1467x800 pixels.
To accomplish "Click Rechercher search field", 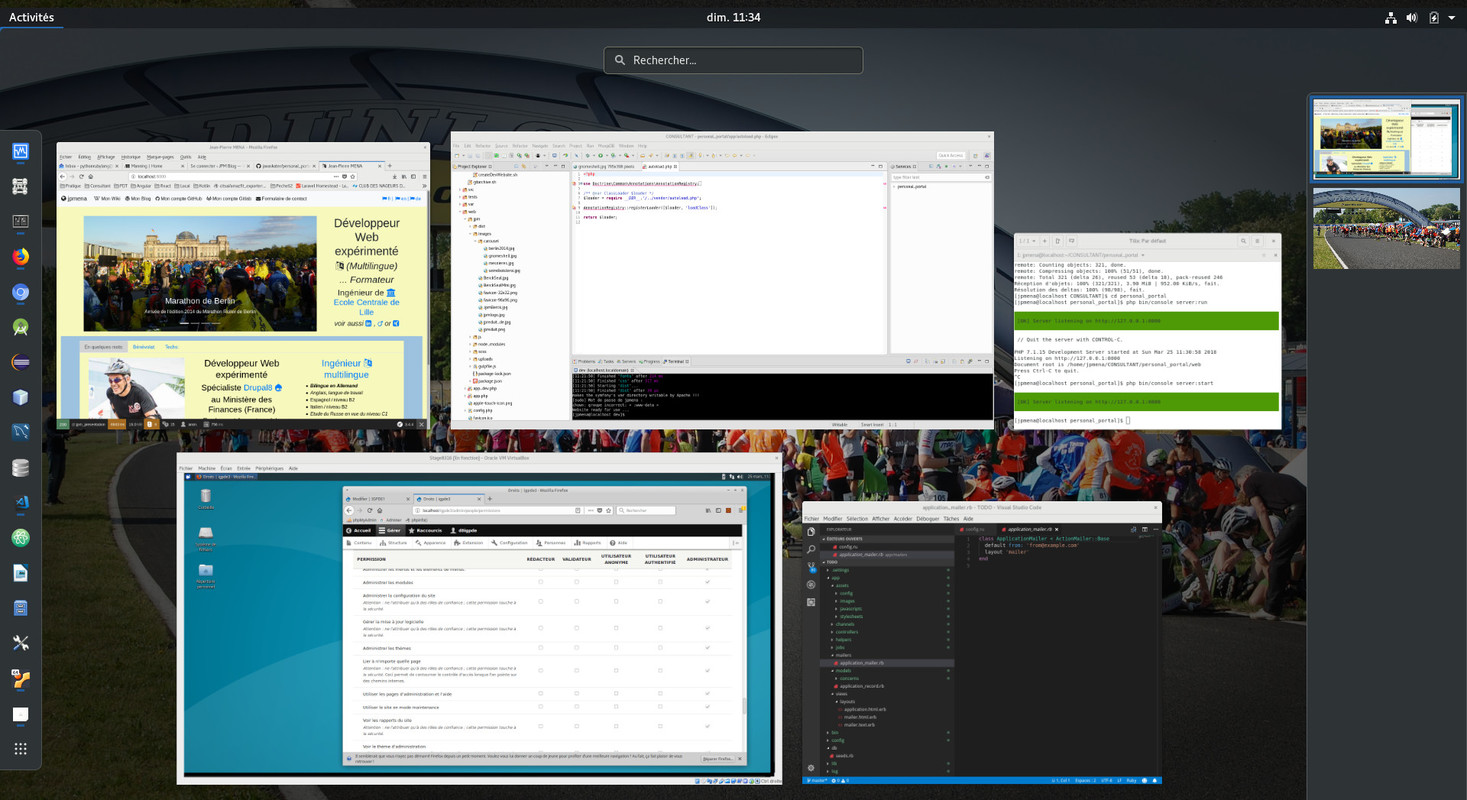I will click(x=733, y=60).
